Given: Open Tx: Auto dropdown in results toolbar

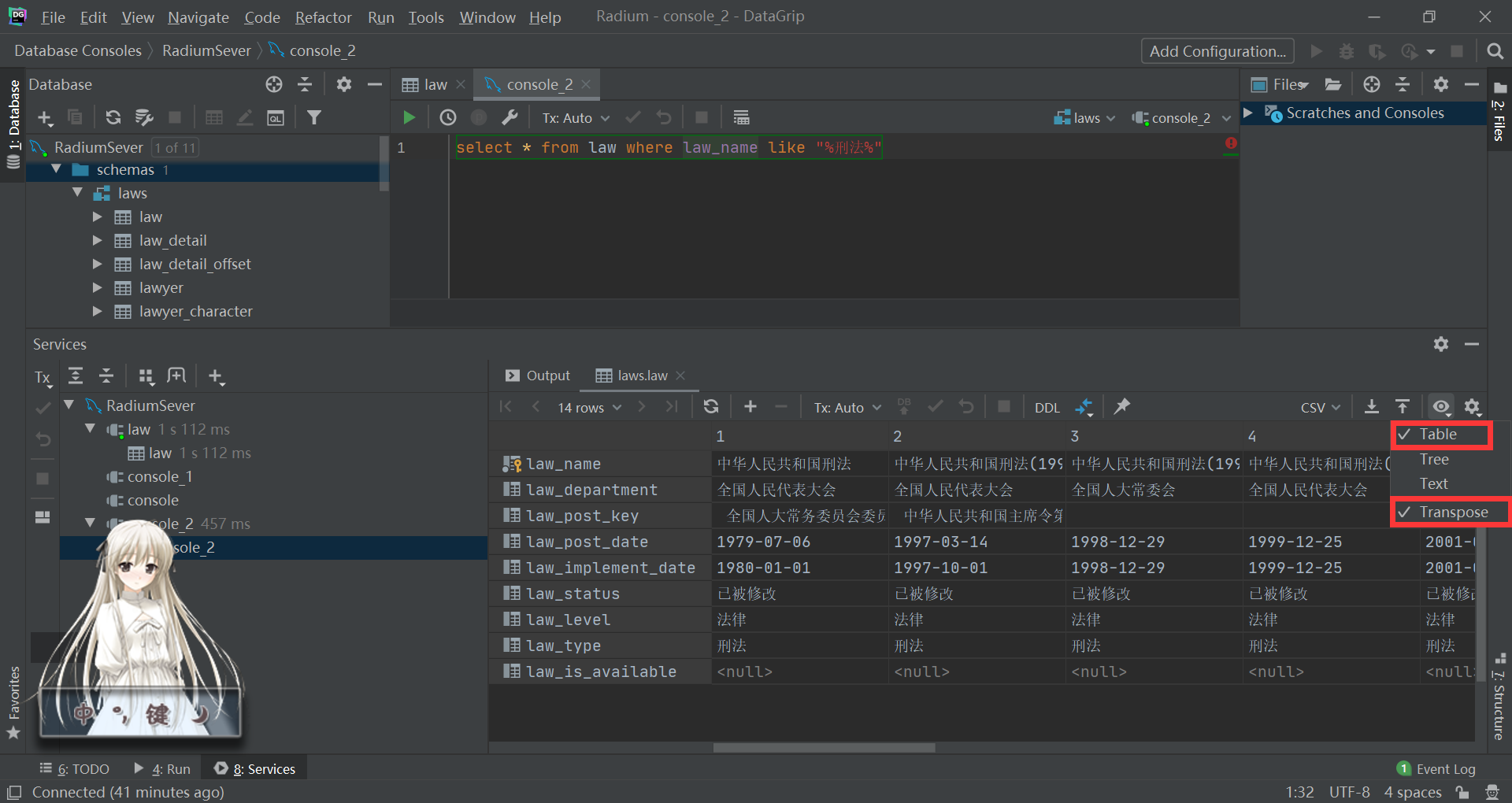Looking at the screenshot, I should coord(847,408).
